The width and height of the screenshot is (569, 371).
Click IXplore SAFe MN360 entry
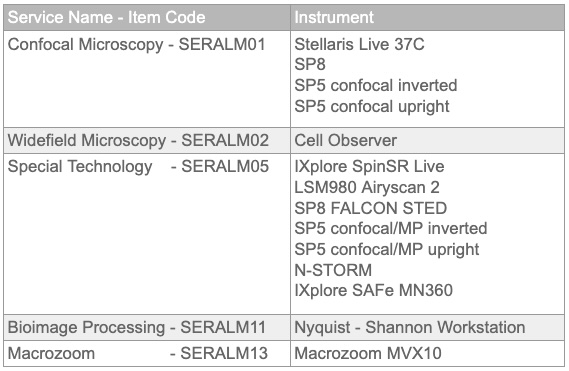(x=373, y=290)
